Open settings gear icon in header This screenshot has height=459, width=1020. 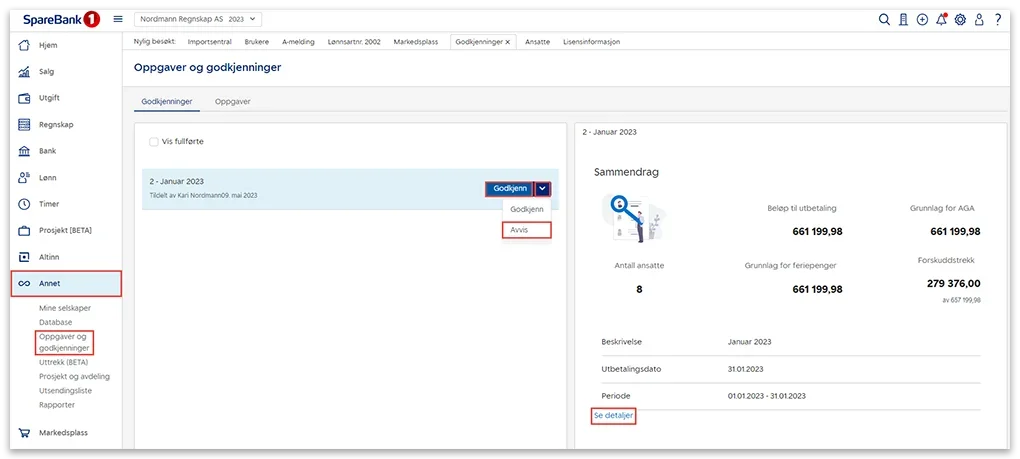point(960,19)
